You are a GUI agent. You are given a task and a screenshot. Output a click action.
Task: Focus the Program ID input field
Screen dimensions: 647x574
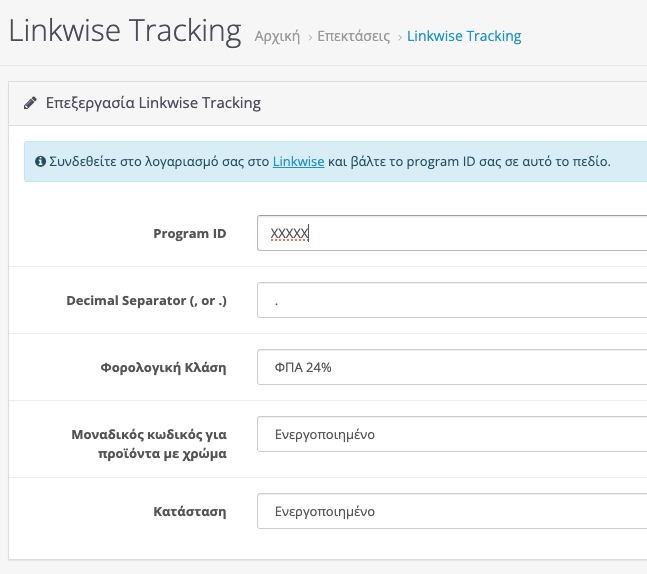(452, 233)
